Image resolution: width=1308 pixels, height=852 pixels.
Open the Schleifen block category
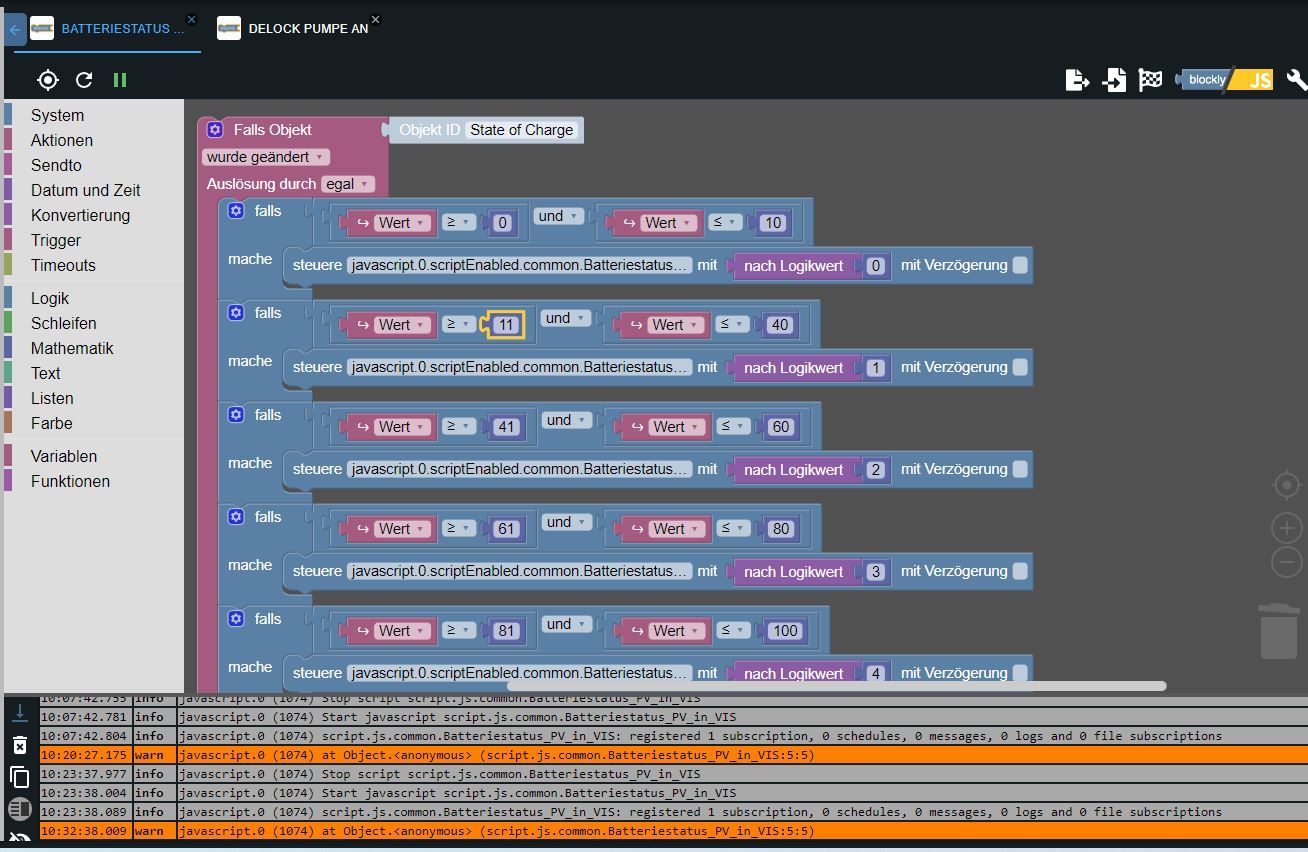click(x=64, y=323)
